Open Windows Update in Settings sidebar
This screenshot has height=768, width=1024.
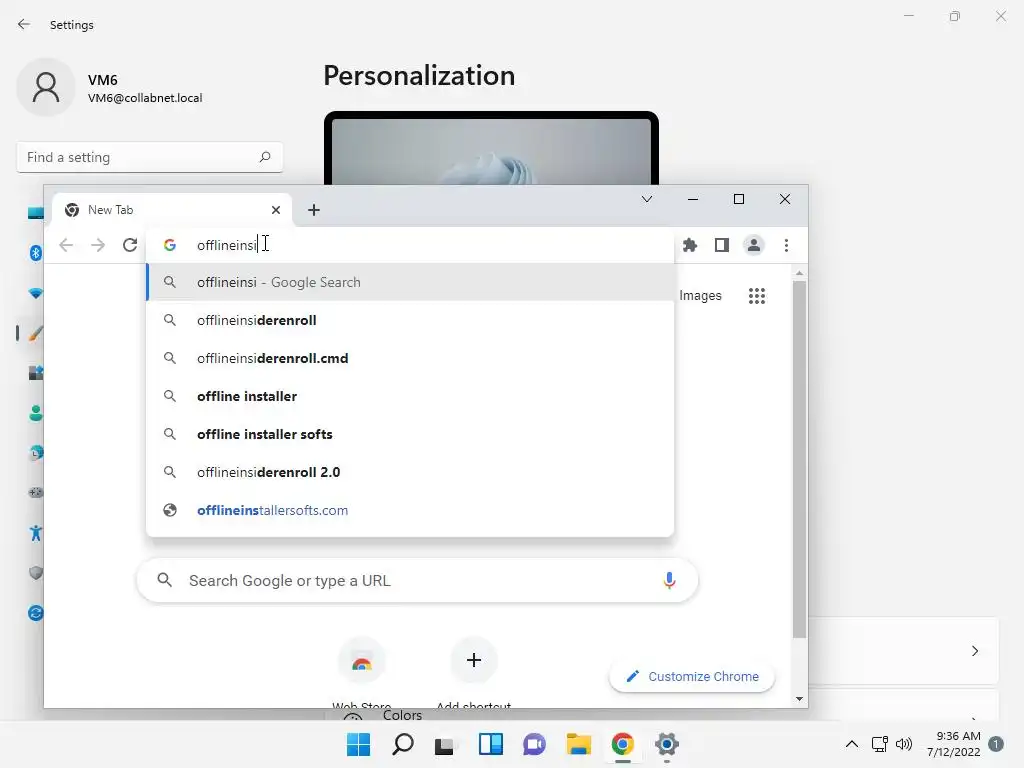[36, 613]
